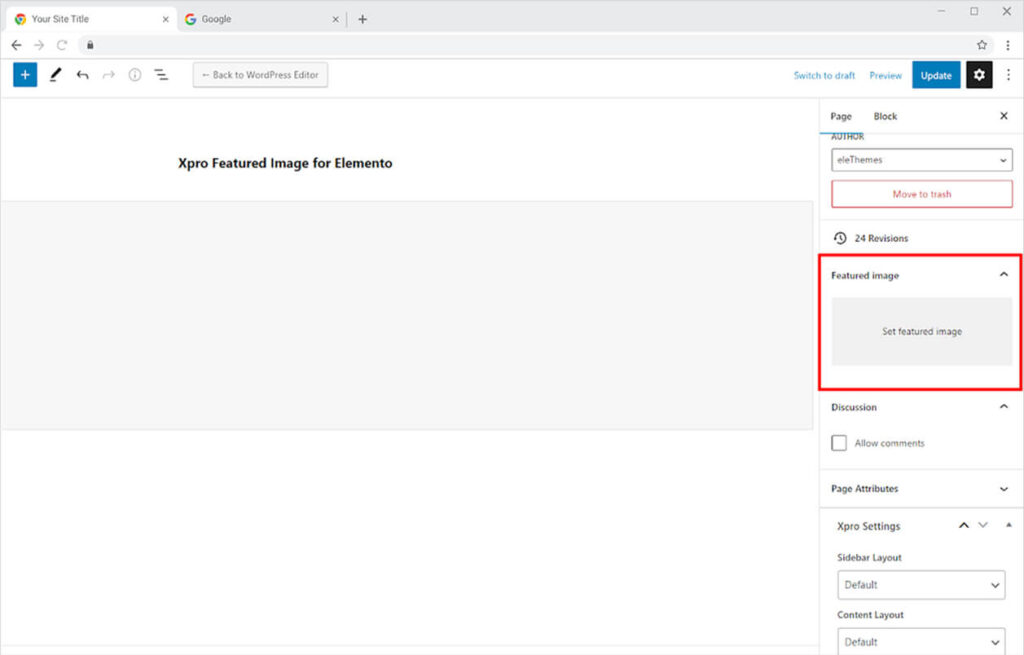The image size is (1024, 655).
Task: Open the document info Details icon
Action: (135, 75)
